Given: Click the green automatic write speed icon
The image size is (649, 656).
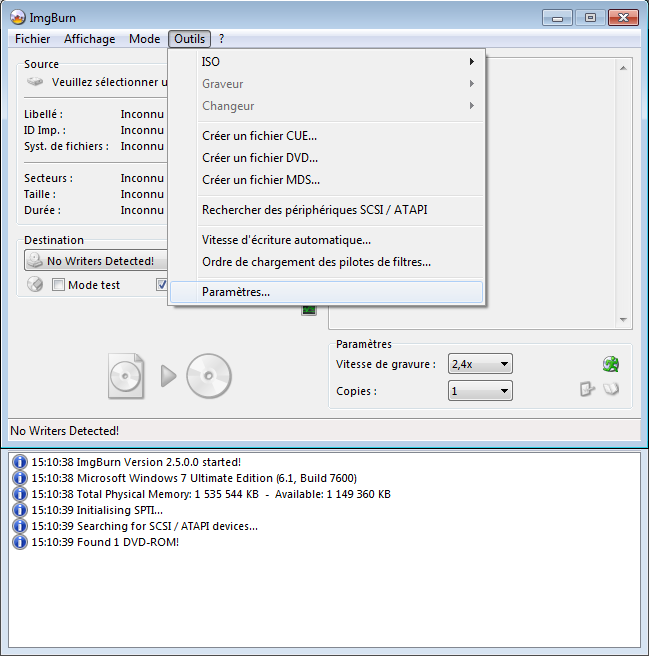Looking at the screenshot, I should (x=611, y=364).
